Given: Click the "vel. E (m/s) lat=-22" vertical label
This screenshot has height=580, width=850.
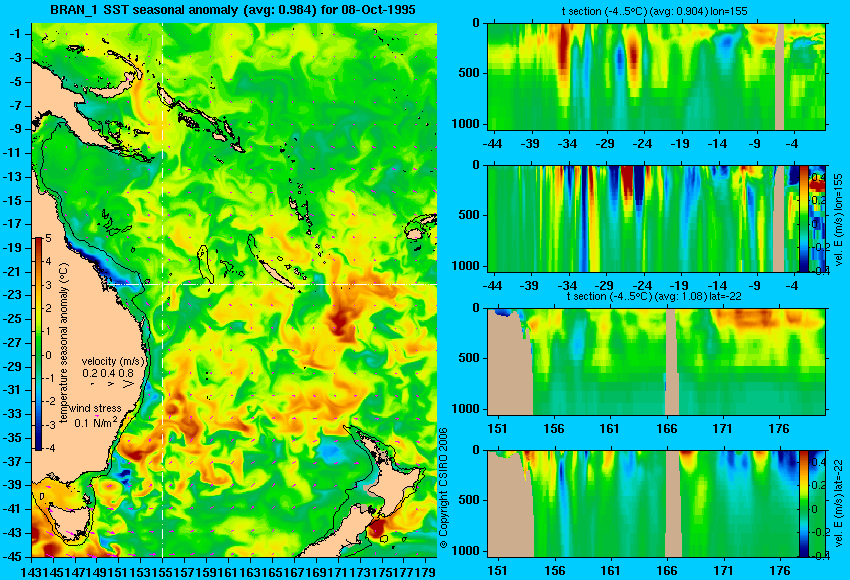Looking at the screenshot, I should tap(839, 503).
